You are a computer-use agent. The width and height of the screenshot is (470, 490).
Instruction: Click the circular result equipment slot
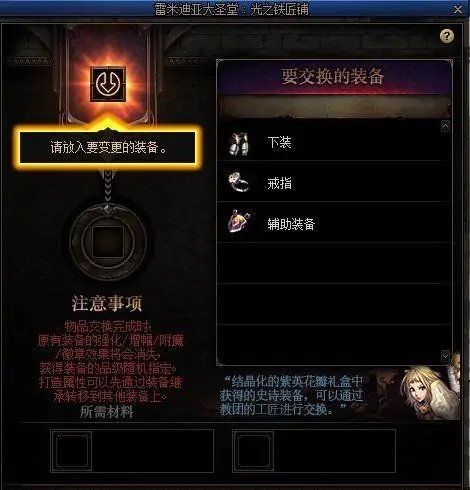[x=108, y=242]
